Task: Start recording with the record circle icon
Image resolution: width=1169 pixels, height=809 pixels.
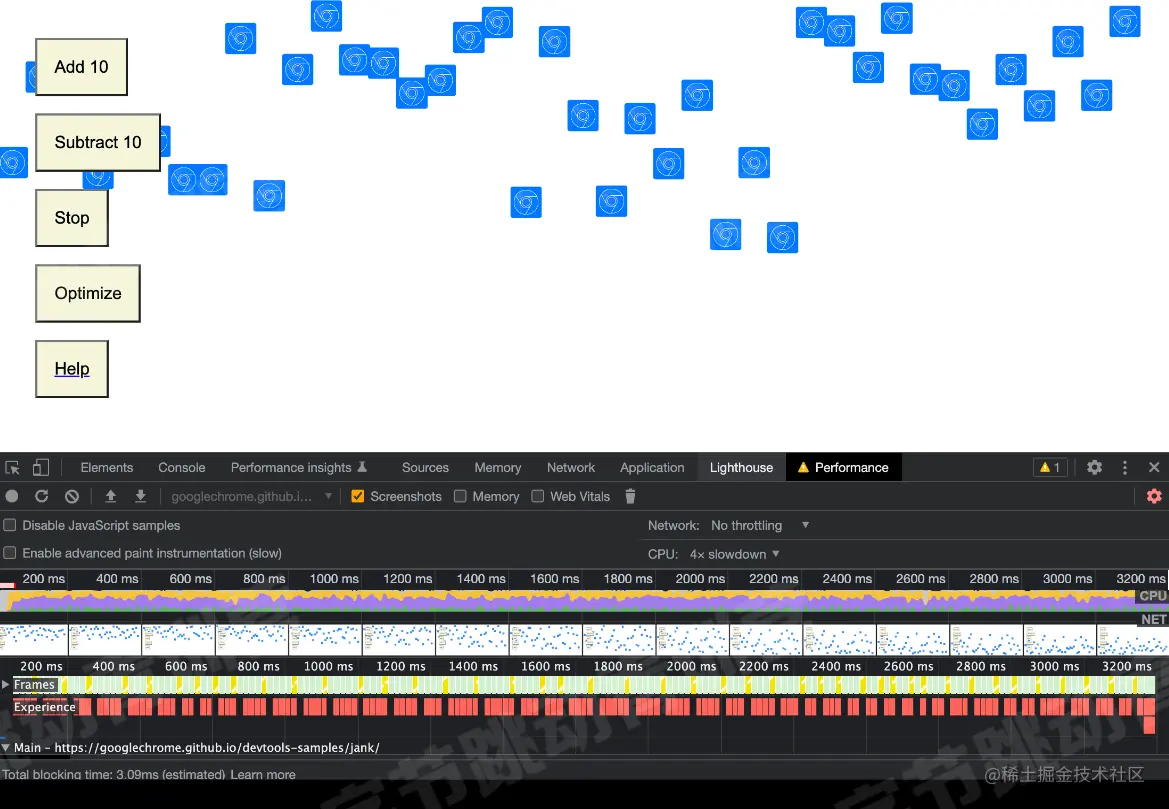Action: (x=12, y=497)
